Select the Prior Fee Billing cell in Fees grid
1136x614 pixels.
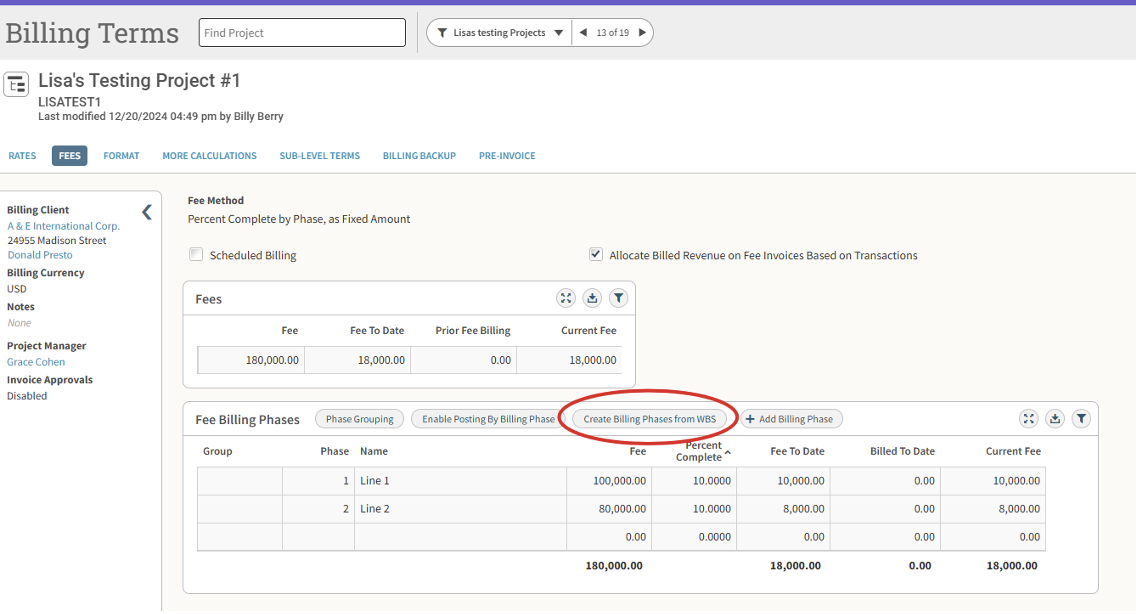pyautogui.click(x=464, y=360)
